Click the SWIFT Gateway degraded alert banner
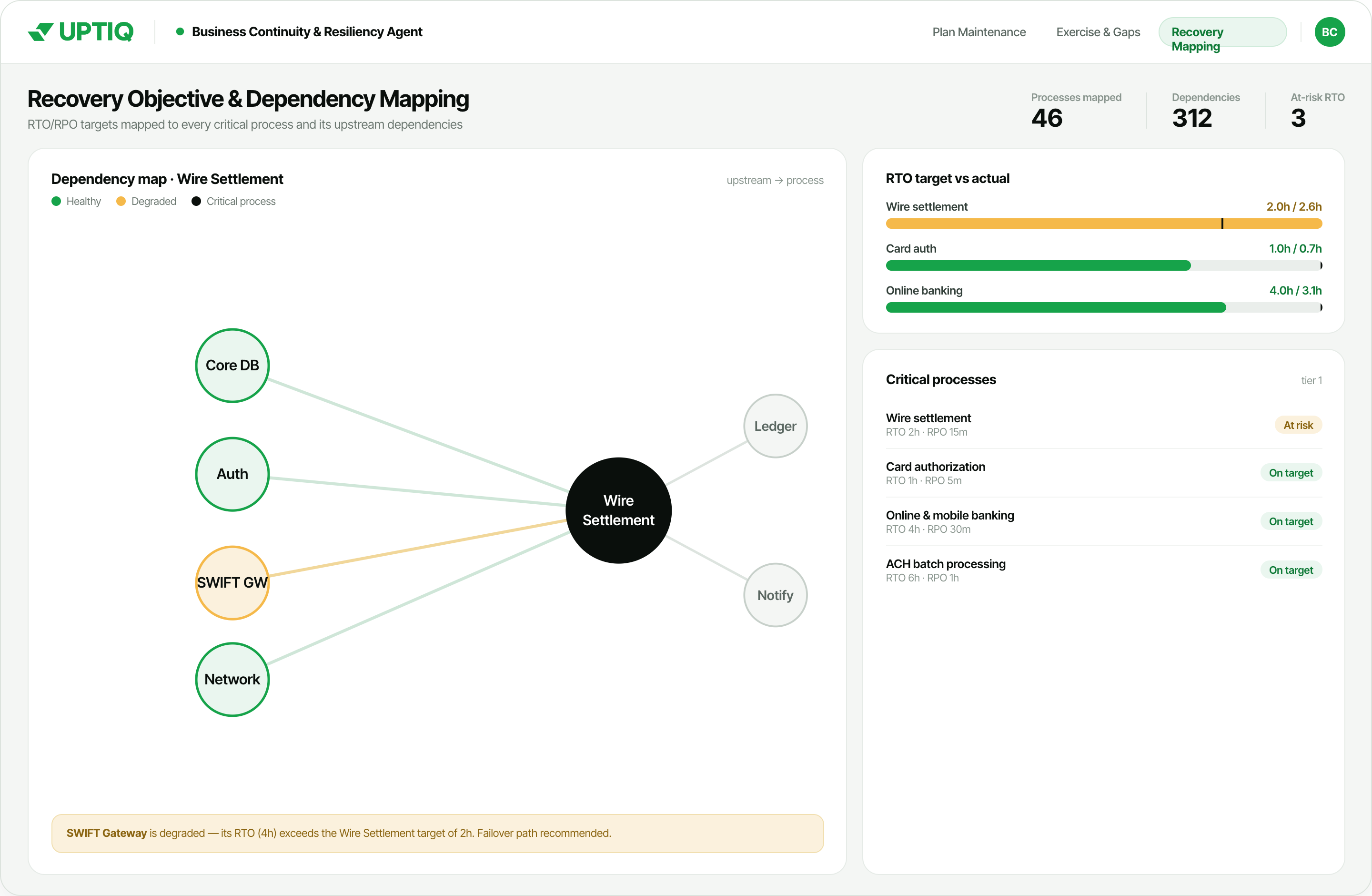This screenshot has width=1372, height=896. 437,833
